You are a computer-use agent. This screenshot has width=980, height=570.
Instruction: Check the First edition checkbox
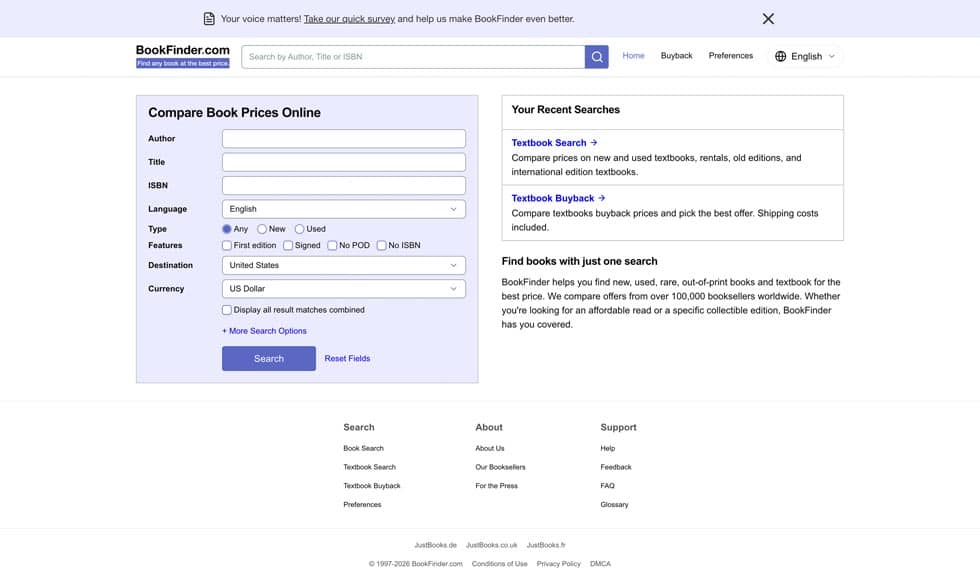point(227,246)
